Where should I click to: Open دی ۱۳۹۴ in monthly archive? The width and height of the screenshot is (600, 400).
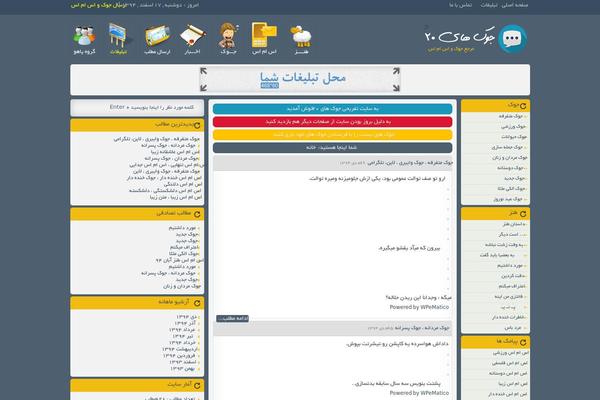coord(186,317)
